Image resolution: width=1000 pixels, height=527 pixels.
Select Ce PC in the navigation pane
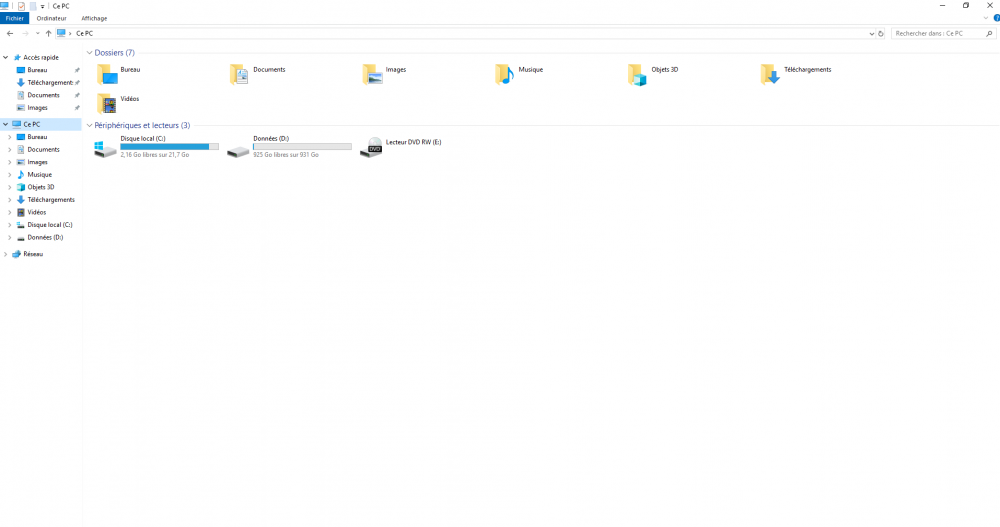[x=41, y=124]
